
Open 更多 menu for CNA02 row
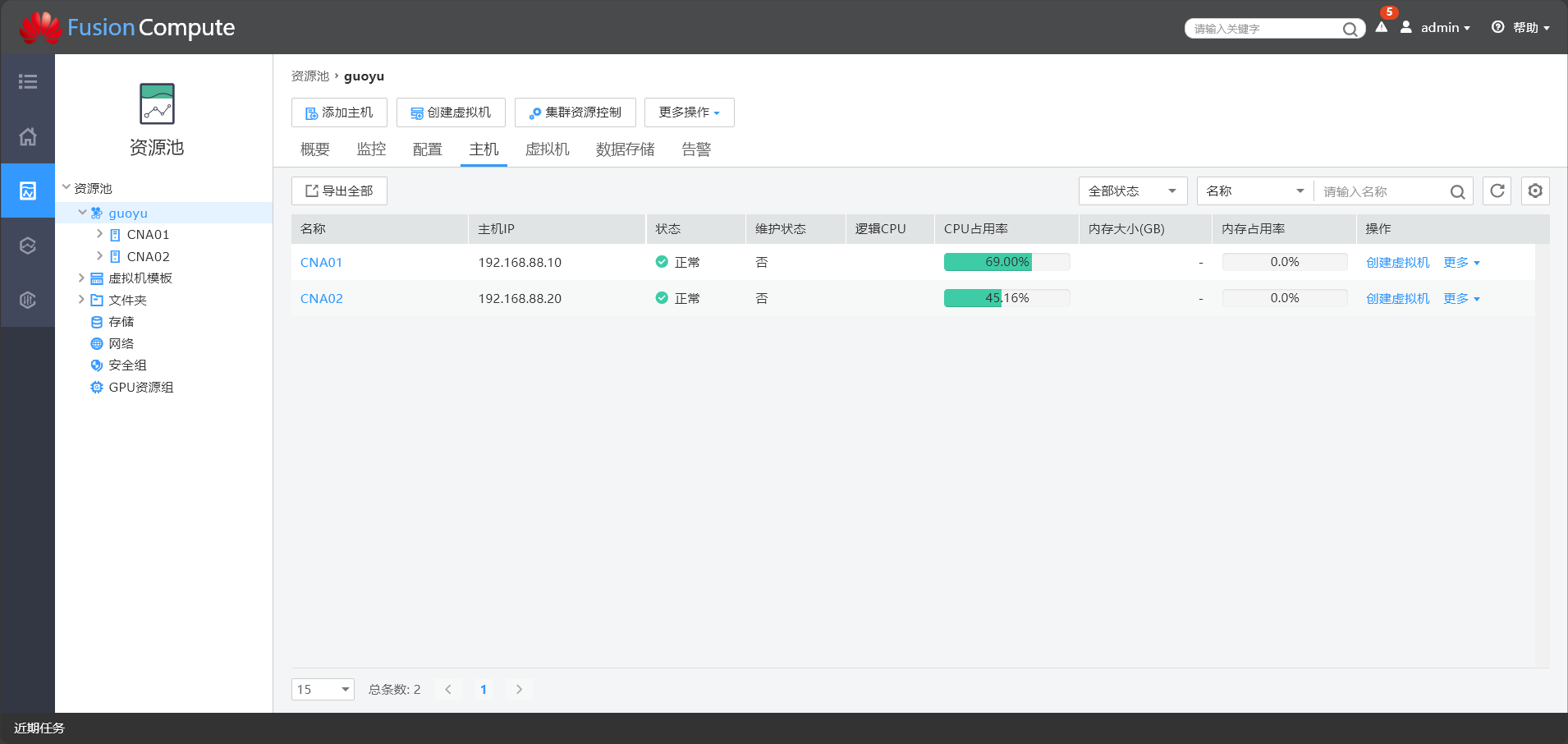coord(1461,299)
